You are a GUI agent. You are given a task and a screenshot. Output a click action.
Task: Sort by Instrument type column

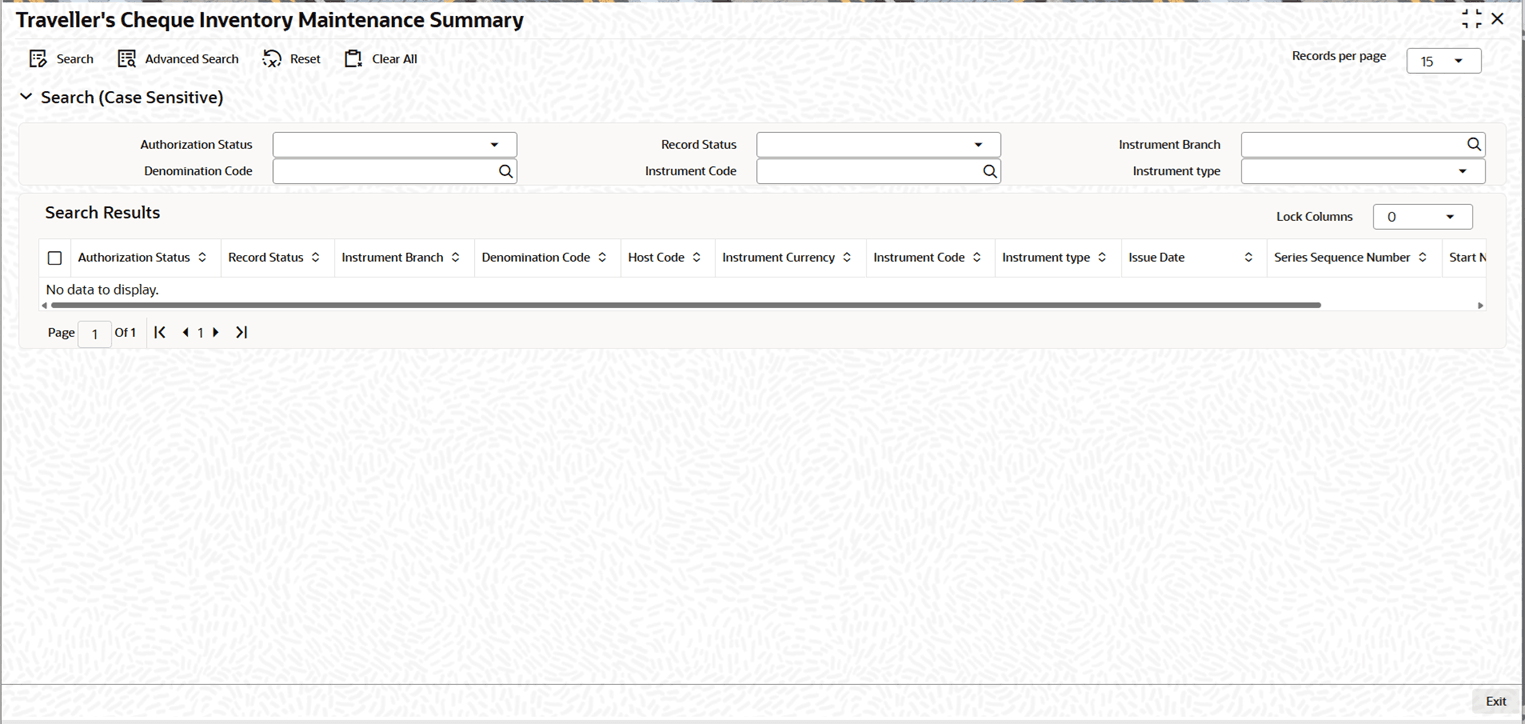pos(1102,258)
